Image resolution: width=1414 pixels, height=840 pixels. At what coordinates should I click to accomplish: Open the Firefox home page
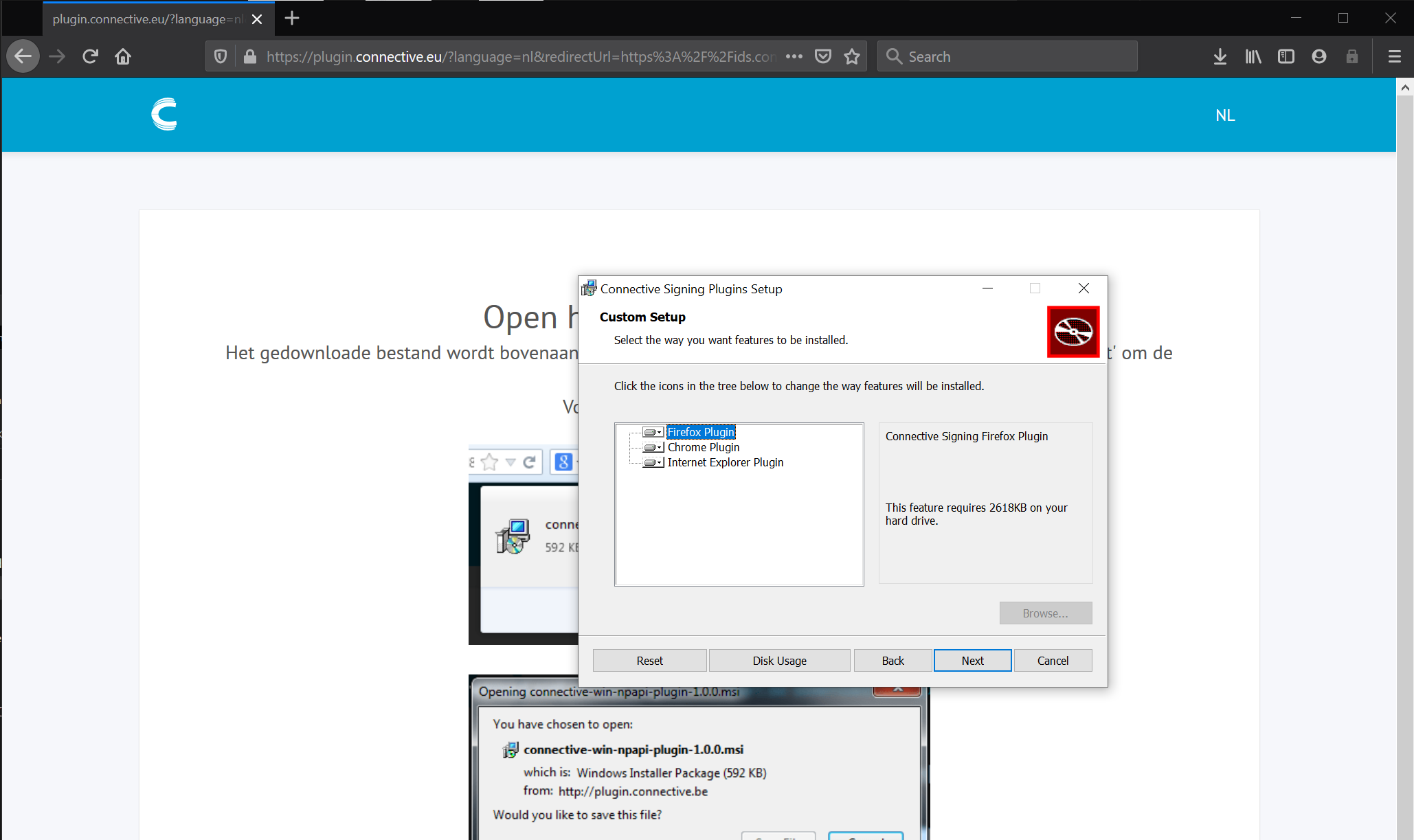tap(123, 56)
